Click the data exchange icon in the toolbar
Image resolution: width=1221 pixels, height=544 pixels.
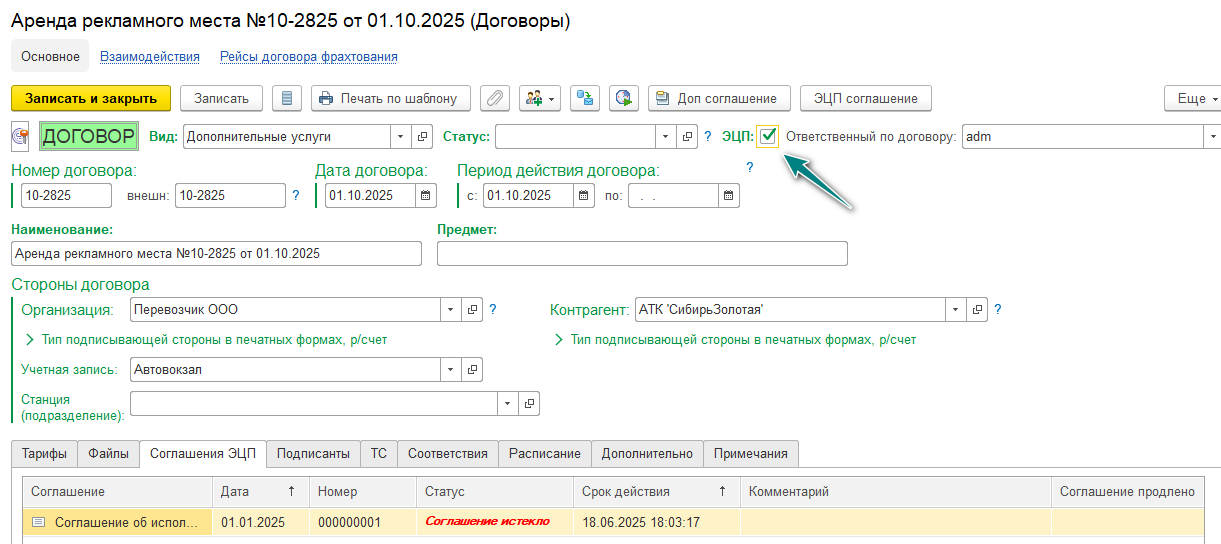click(584, 98)
